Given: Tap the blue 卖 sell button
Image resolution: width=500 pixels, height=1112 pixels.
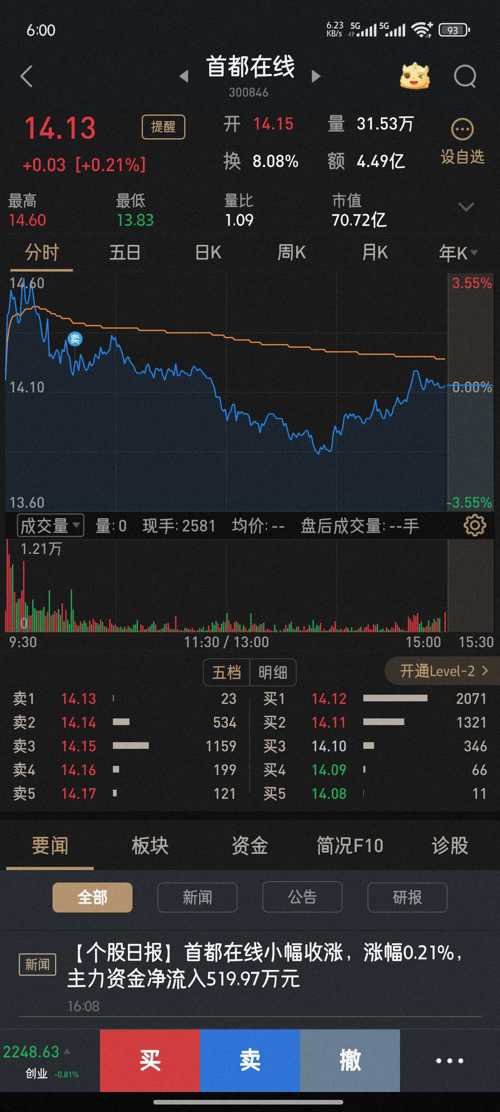Looking at the screenshot, I should (250, 1061).
